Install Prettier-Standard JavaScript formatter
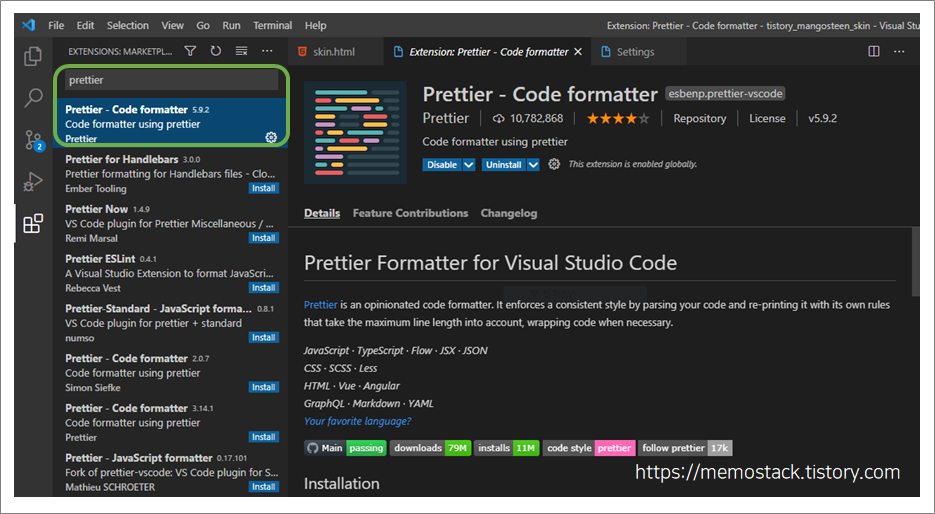This screenshot has width=935, height=514. coord(264,337)
